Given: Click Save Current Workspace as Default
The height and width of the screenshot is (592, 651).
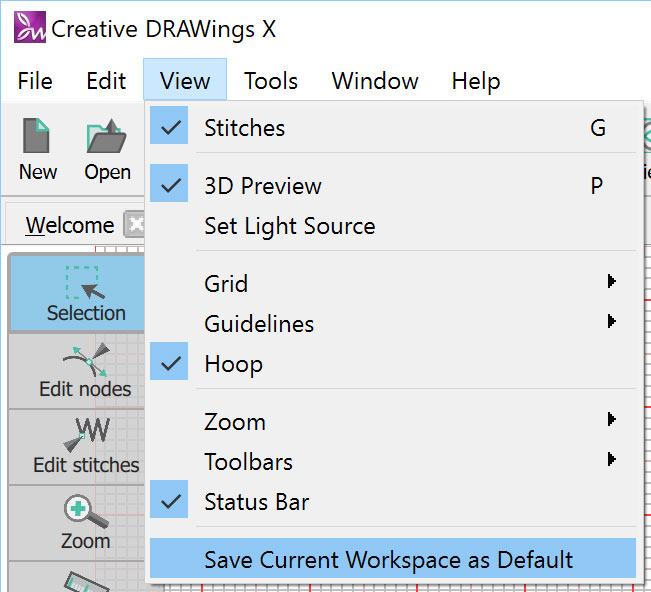Looking at the screenshot, I should click(x=388, y=560).
